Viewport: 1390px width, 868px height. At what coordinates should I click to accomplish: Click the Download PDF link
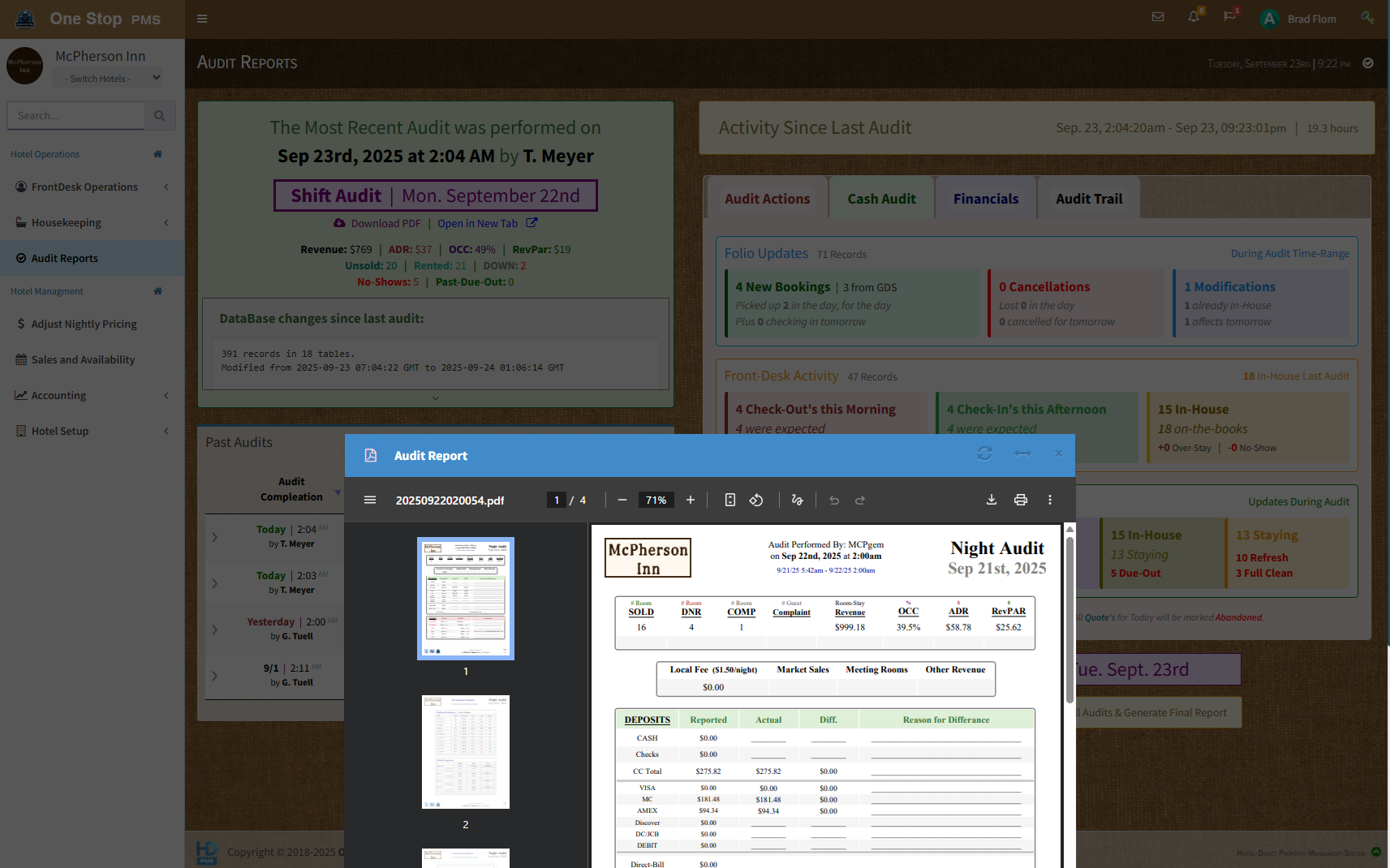(x=385, y=224)
